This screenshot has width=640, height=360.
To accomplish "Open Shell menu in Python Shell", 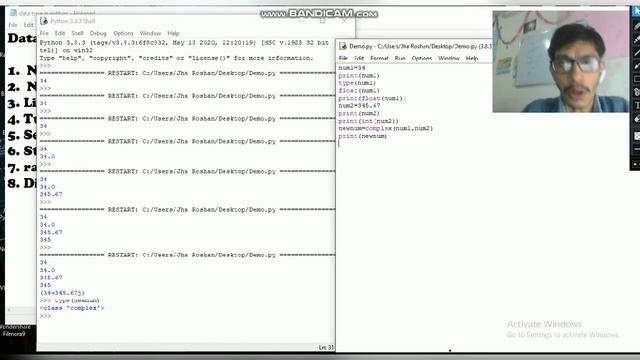I will pos(78,33).
